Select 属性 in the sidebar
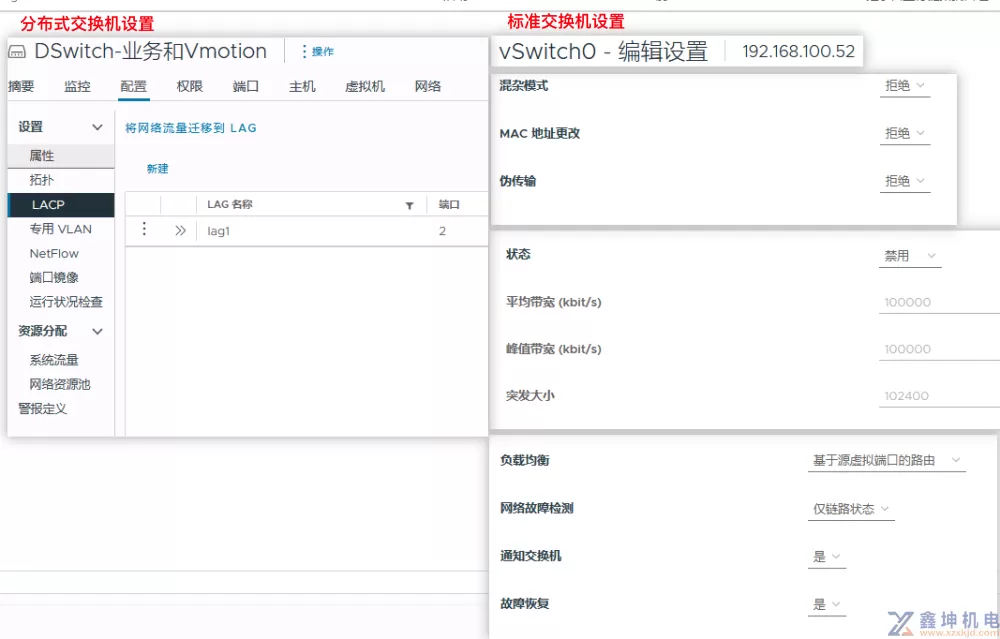The height and width of the screenshot is (639, 1000). tap(61, 156)
